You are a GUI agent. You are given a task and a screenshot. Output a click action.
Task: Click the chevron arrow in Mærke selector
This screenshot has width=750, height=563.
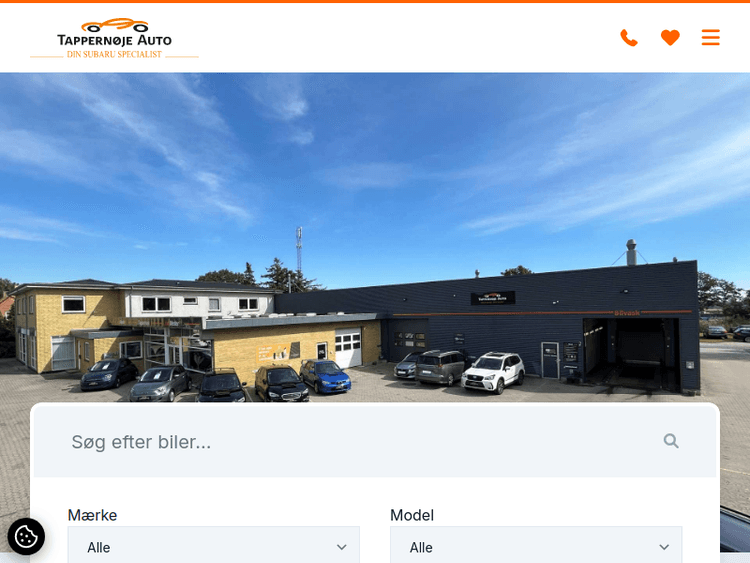click(342, 547)
